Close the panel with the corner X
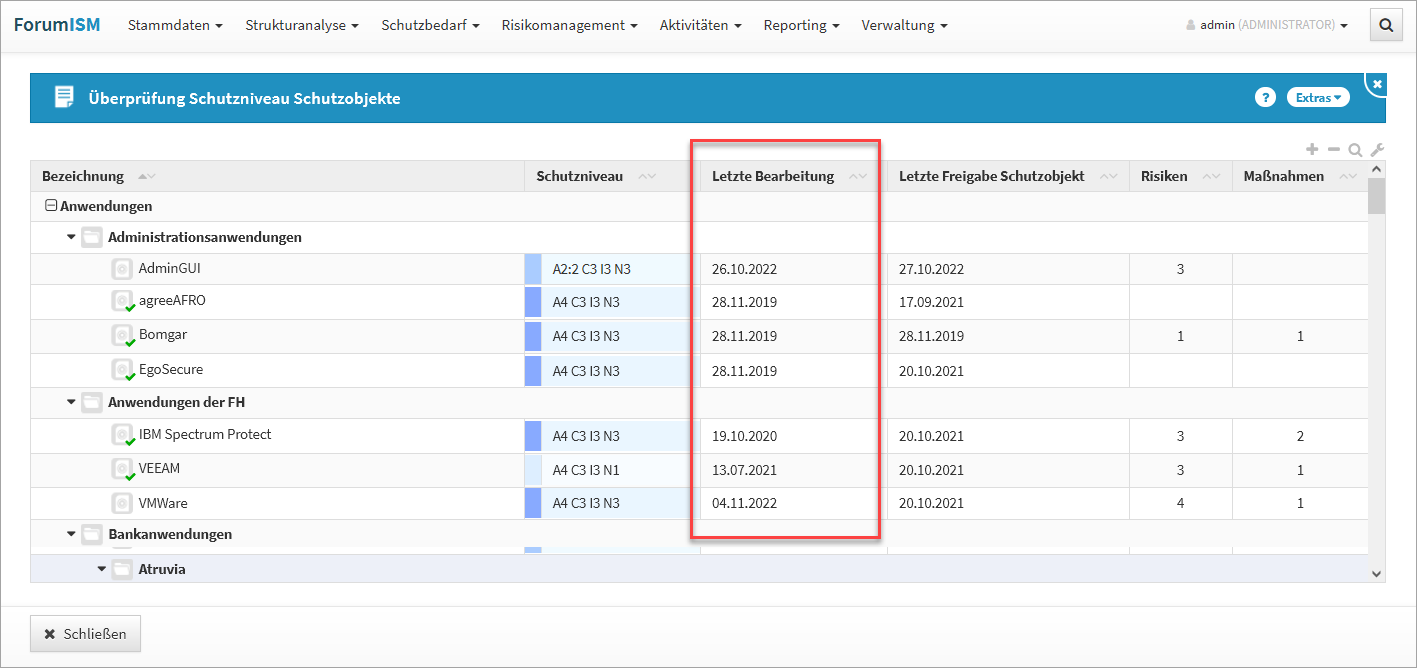 pos(1377,84)
